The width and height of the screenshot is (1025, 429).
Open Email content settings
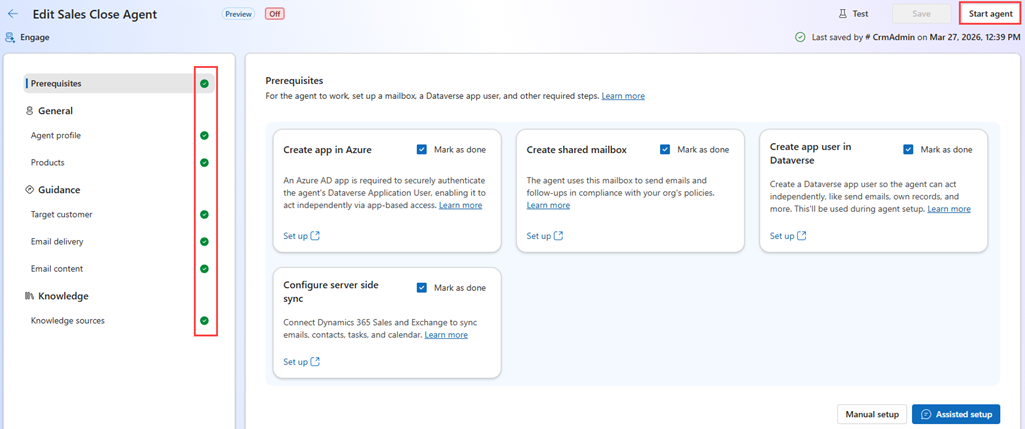[57, 268]
